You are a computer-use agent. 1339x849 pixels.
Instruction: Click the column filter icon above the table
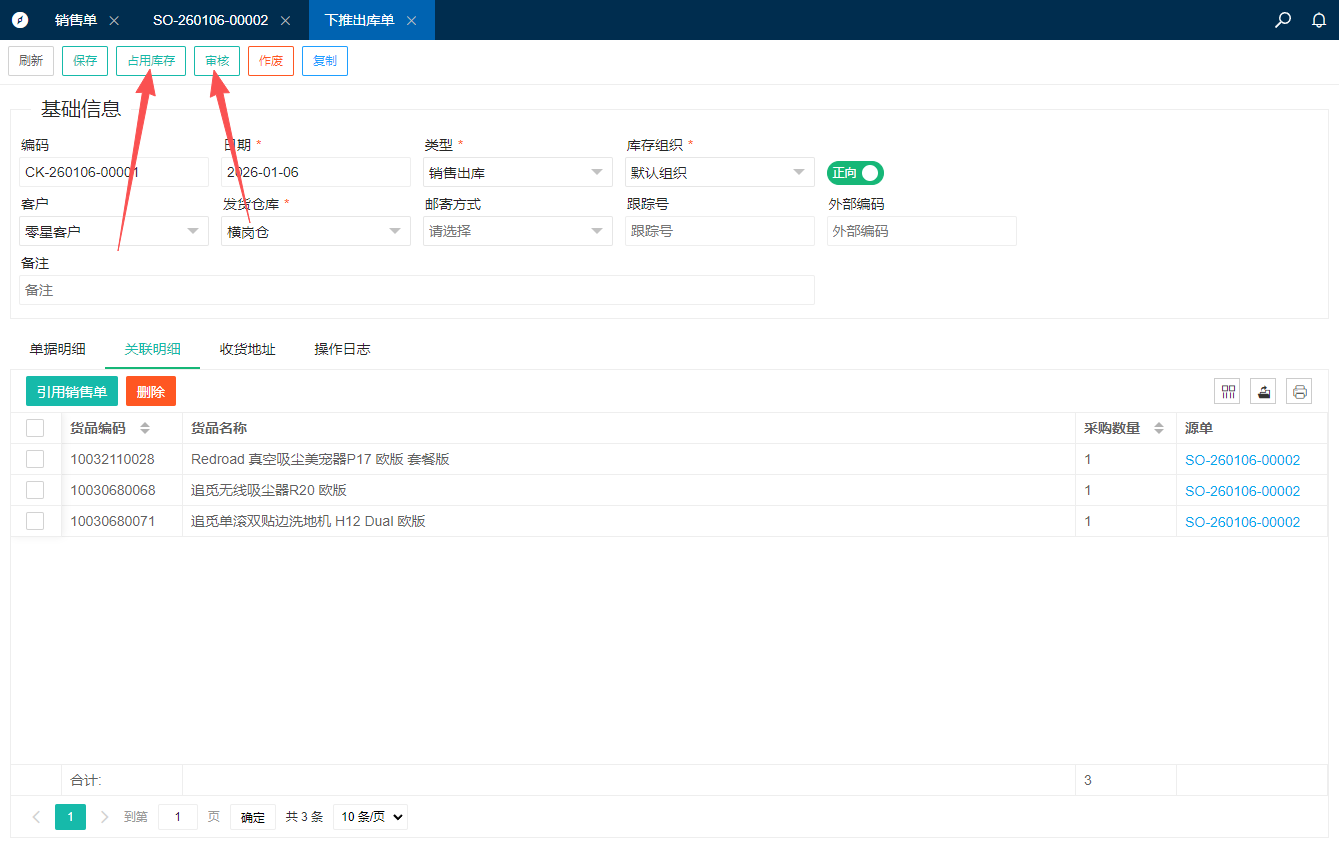click(1227, 392)
